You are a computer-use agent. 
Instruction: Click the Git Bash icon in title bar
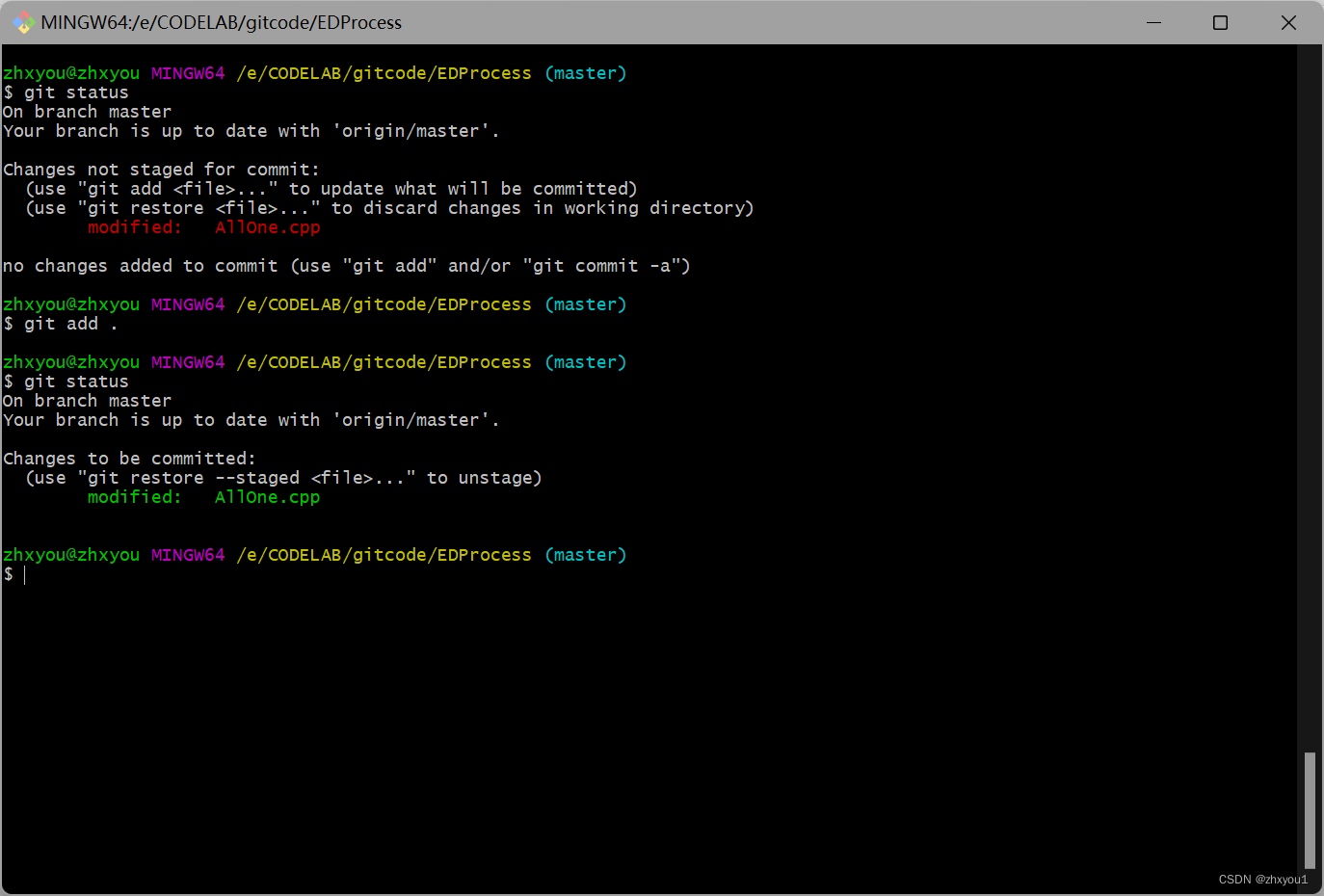[x=23, y=22]
